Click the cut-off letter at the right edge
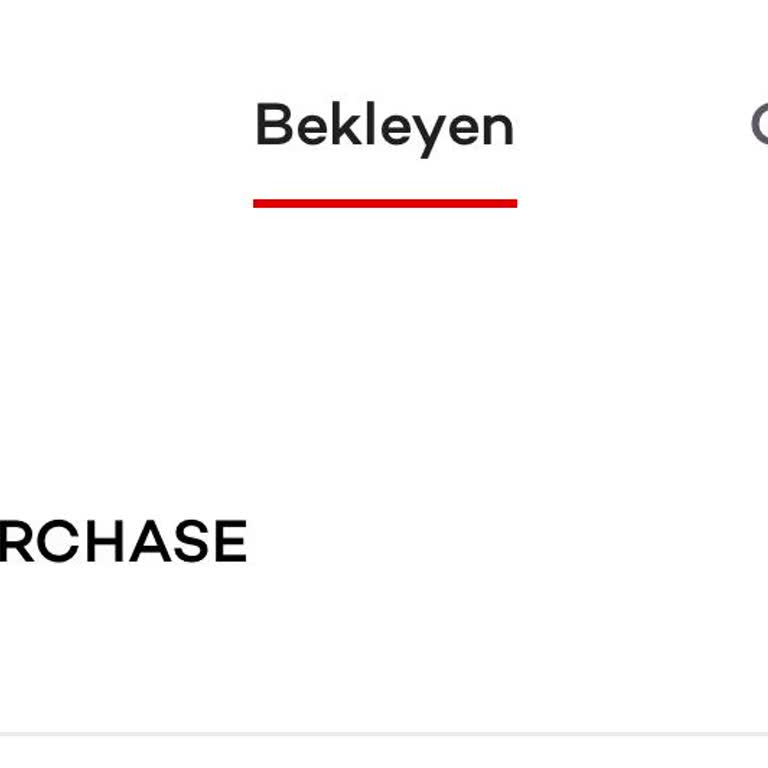This screenshot has height=768, width=768. 759,126
